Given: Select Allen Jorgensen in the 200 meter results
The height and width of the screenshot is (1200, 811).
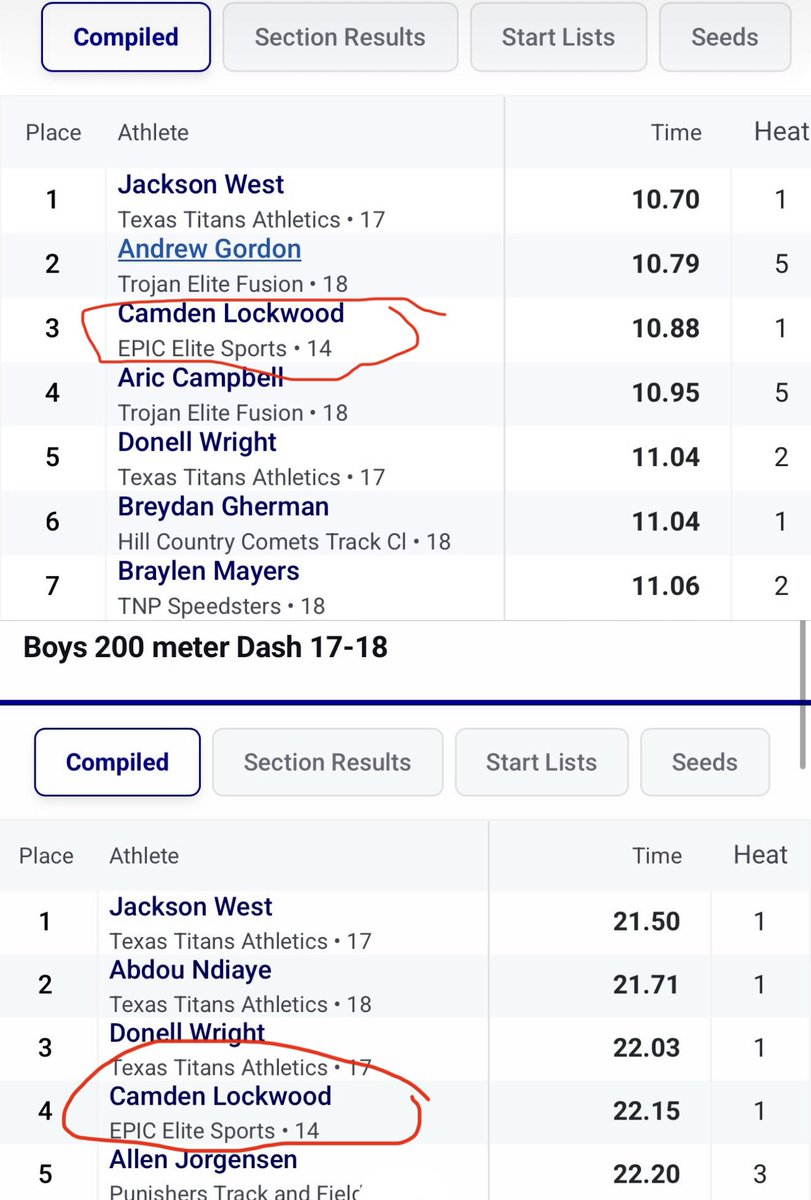Looking at the screenshot, I should [203, 1161].
